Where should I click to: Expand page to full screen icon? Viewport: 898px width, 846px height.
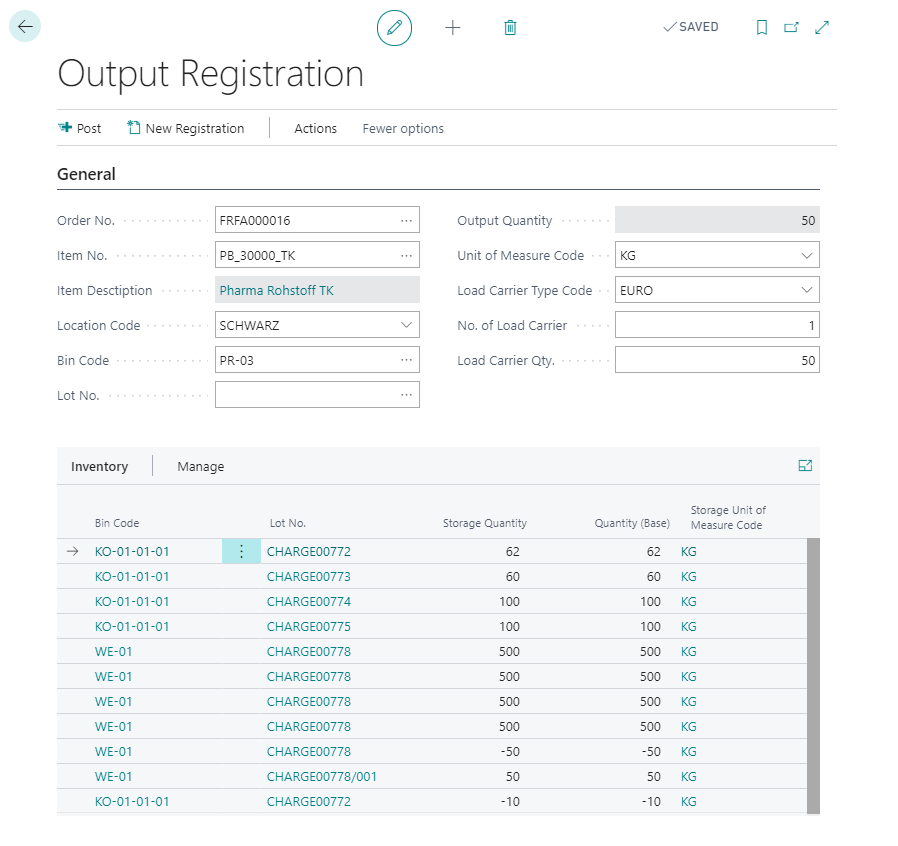tap(822, 27)
